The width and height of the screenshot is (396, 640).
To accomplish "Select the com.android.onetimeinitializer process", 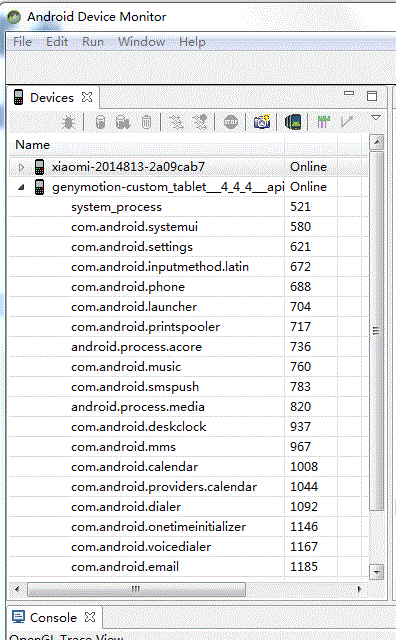I will [158, 527].
